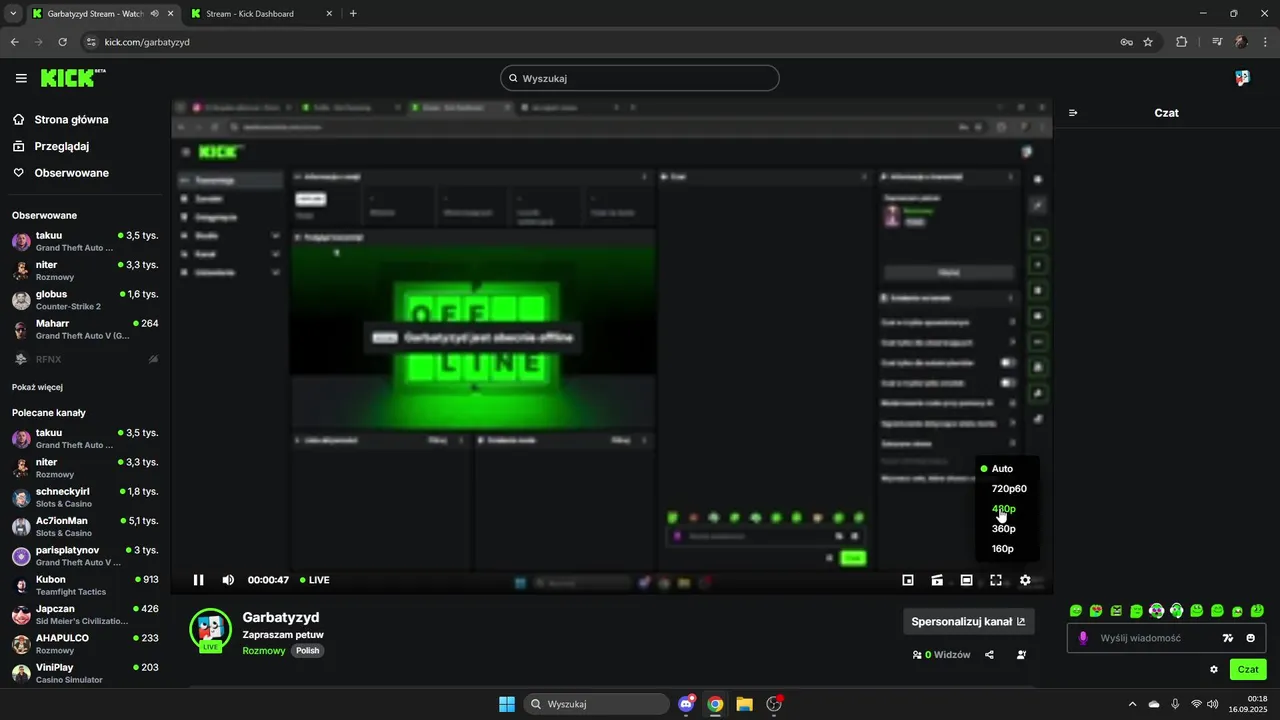The image size is (1280, 720).
Task: Close the player quality settings gear
Action: coord(1025,580)
